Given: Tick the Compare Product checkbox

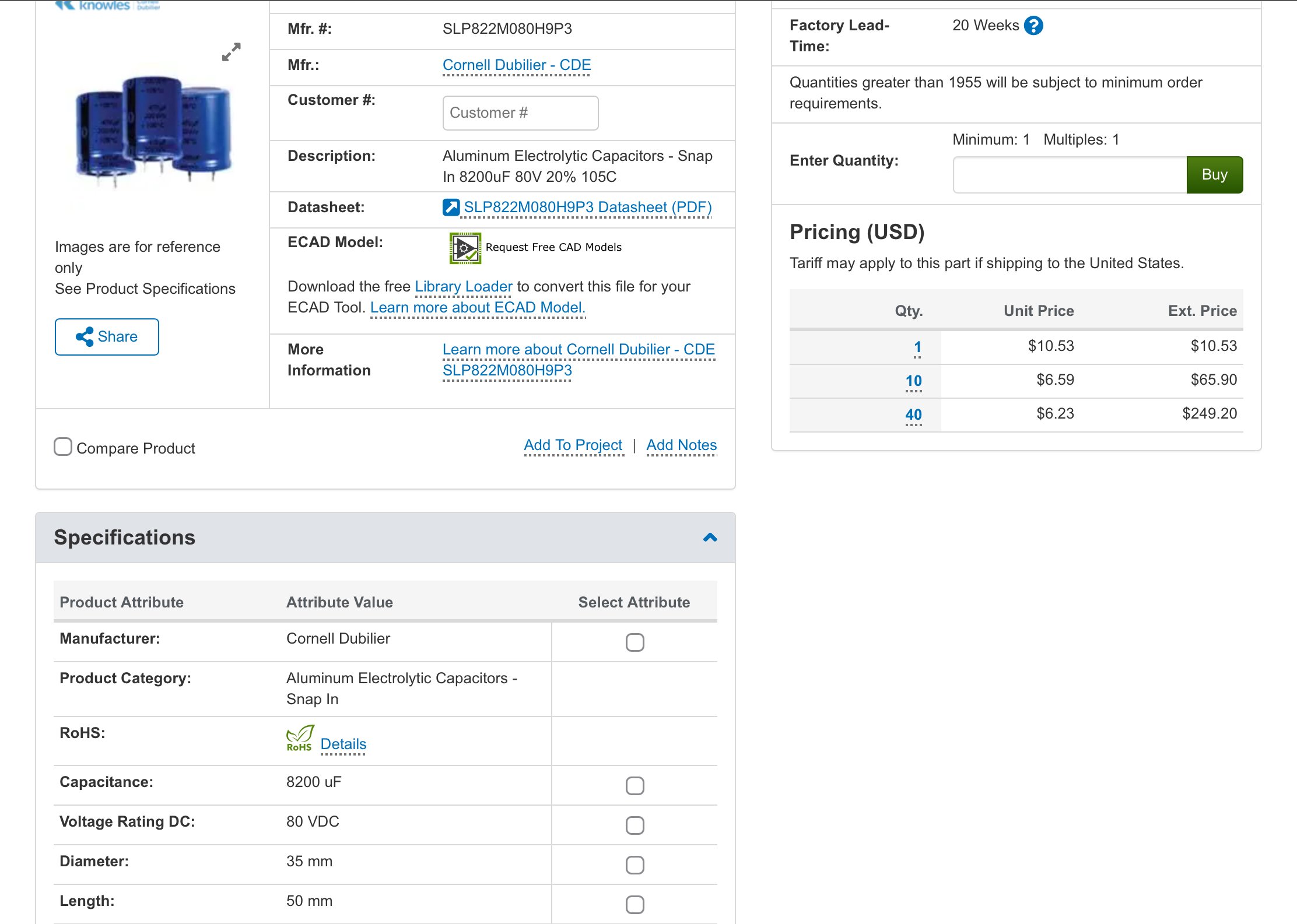Looking at the screenshot, I should [x=63, y=447].
